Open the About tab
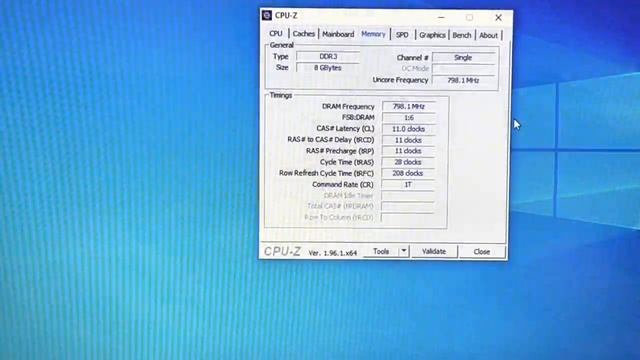640x360 pixels. click(488, 36)
